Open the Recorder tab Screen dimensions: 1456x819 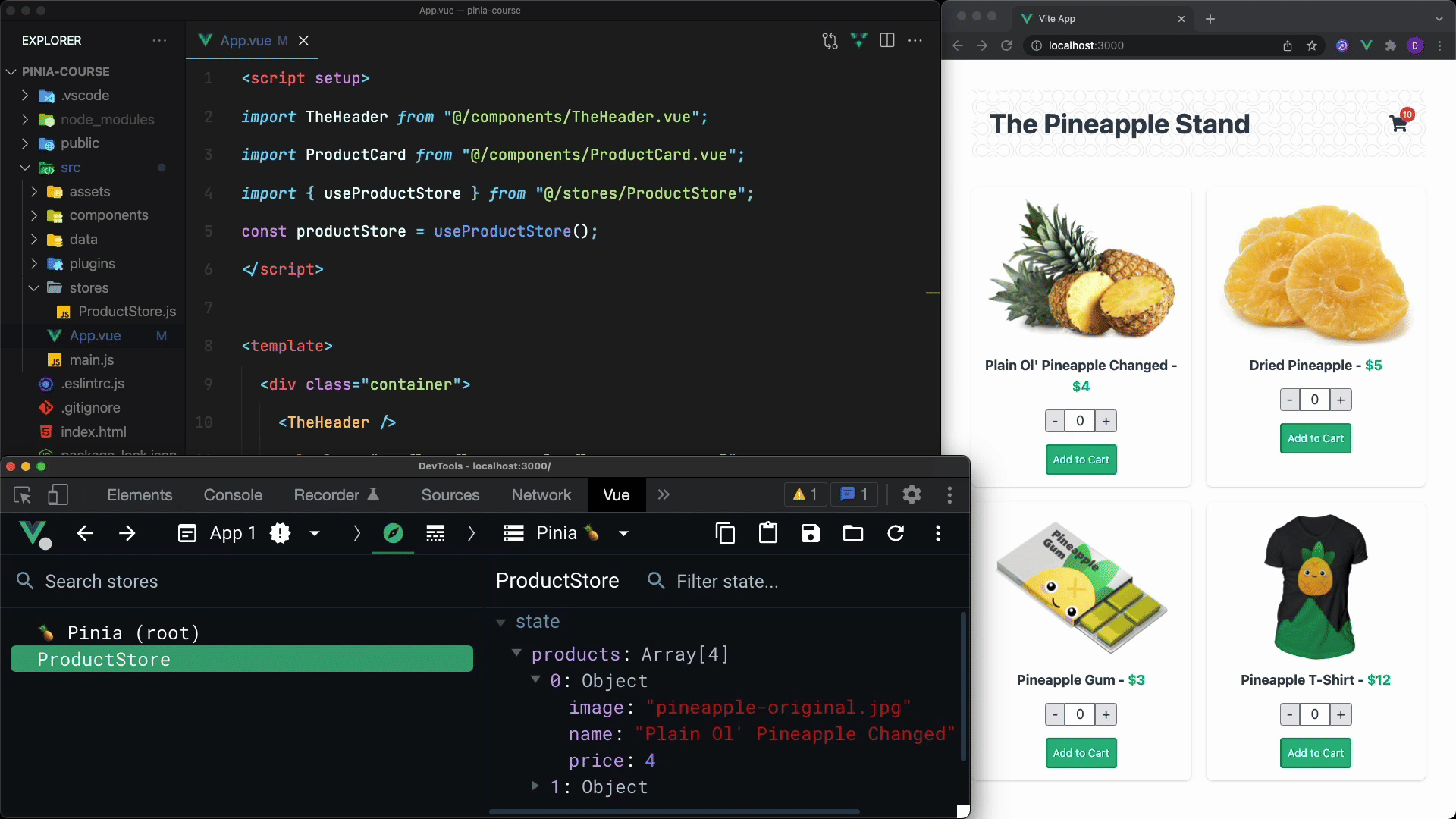[336, 495]
